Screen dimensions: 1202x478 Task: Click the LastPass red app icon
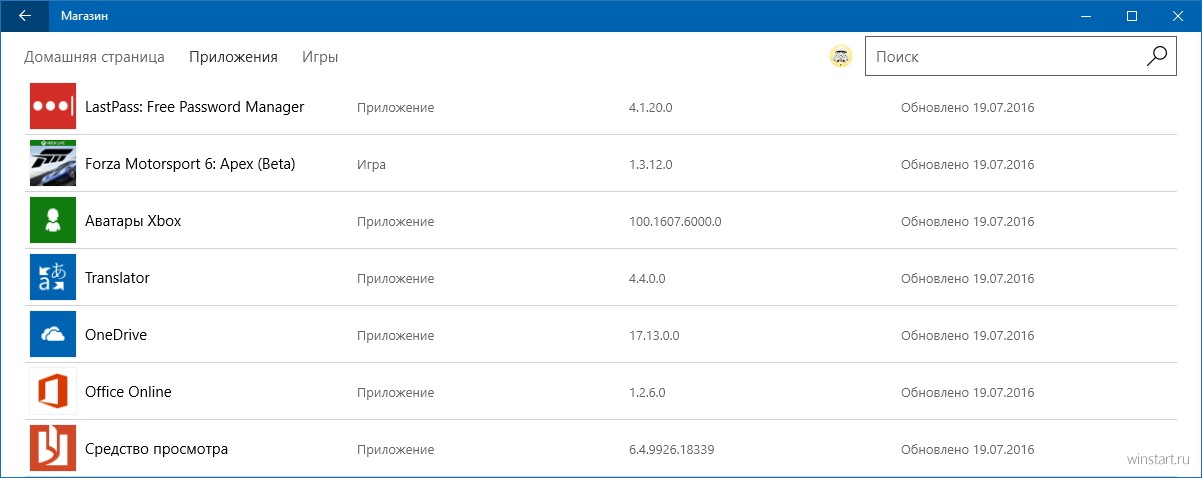53,106
